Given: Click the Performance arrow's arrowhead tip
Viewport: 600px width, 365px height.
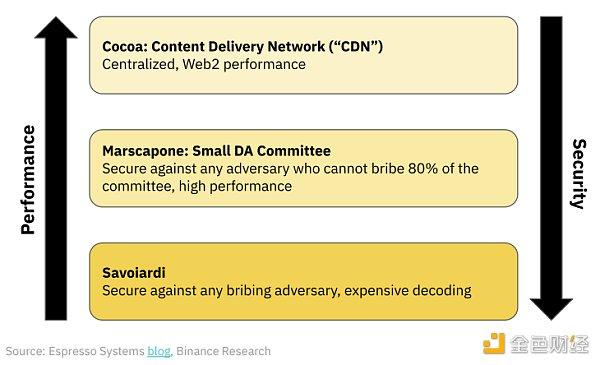Looking at the screenshot, I should tap(56, 19).
